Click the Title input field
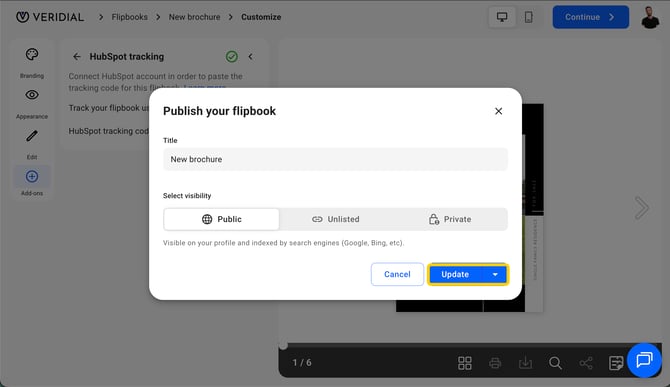The image size is (670, 387). 335,159
